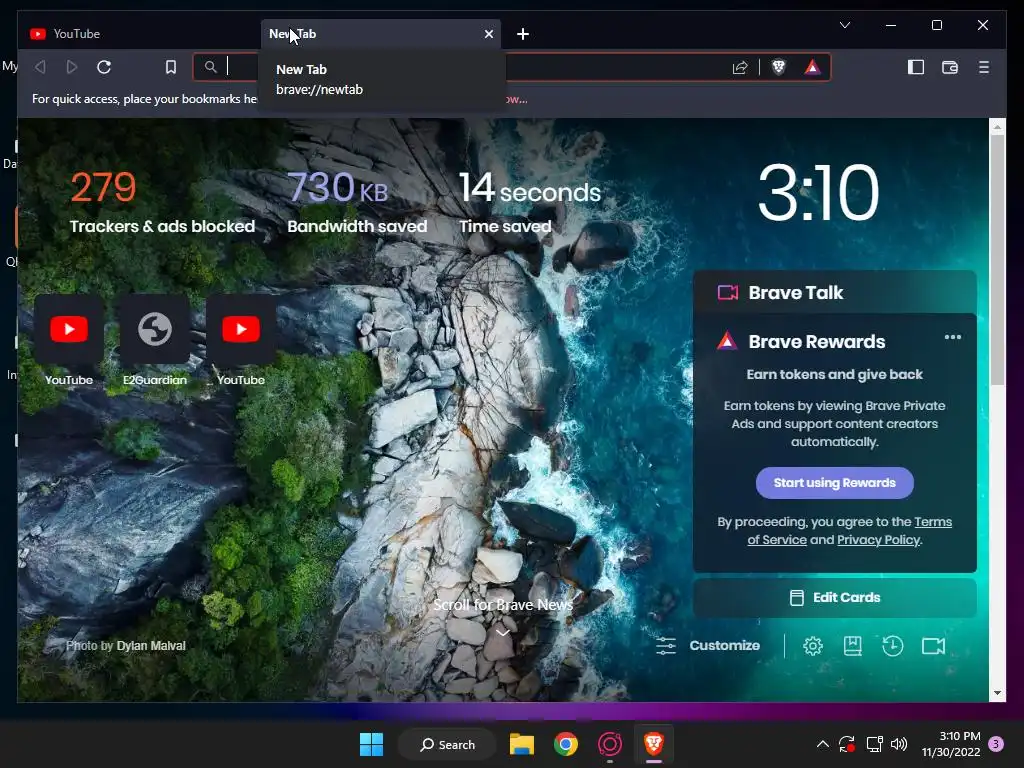Click the Brave Talk card camera icon

coord(728,292)
